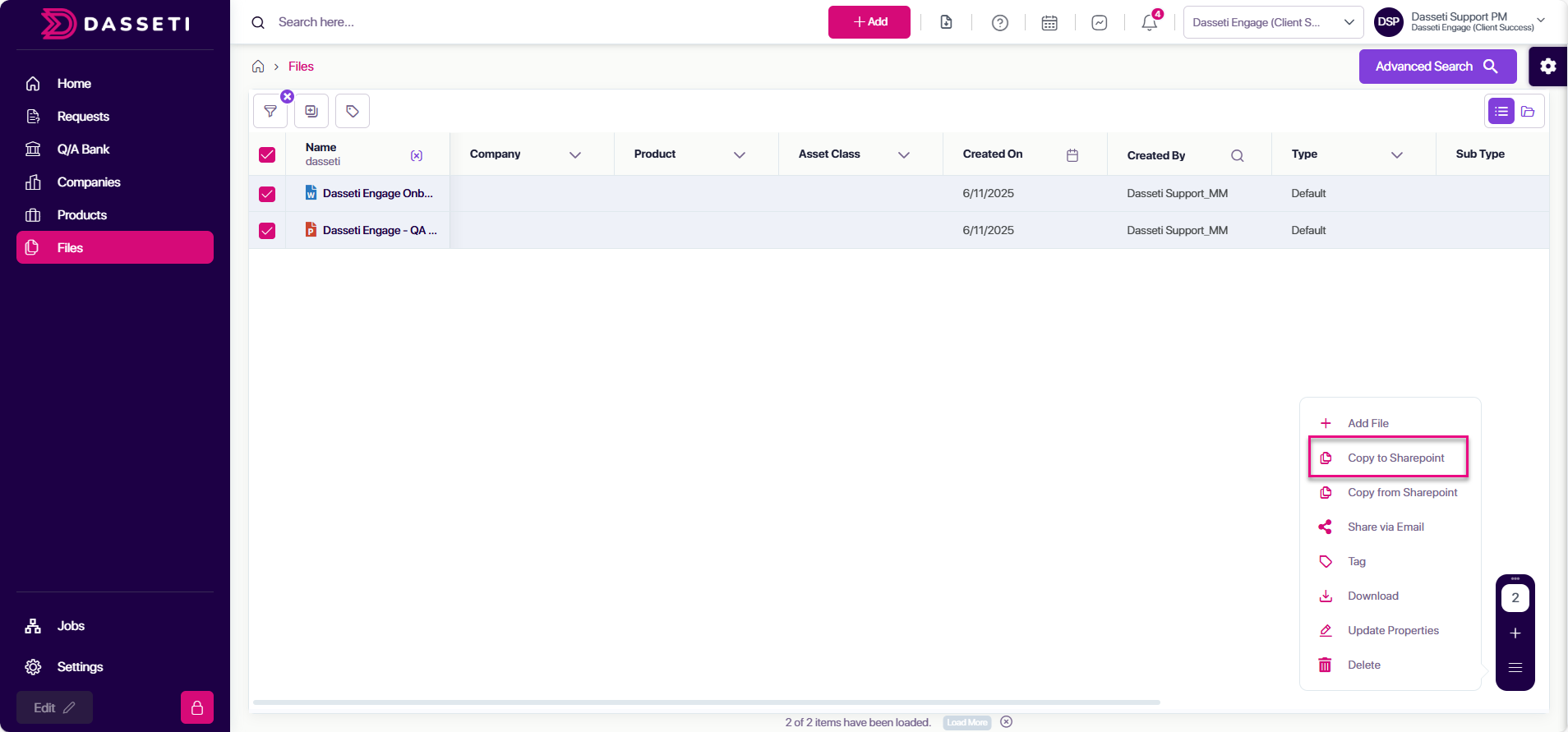Click the Dasseti logo
1568x732 pixels.
[115, 24]
